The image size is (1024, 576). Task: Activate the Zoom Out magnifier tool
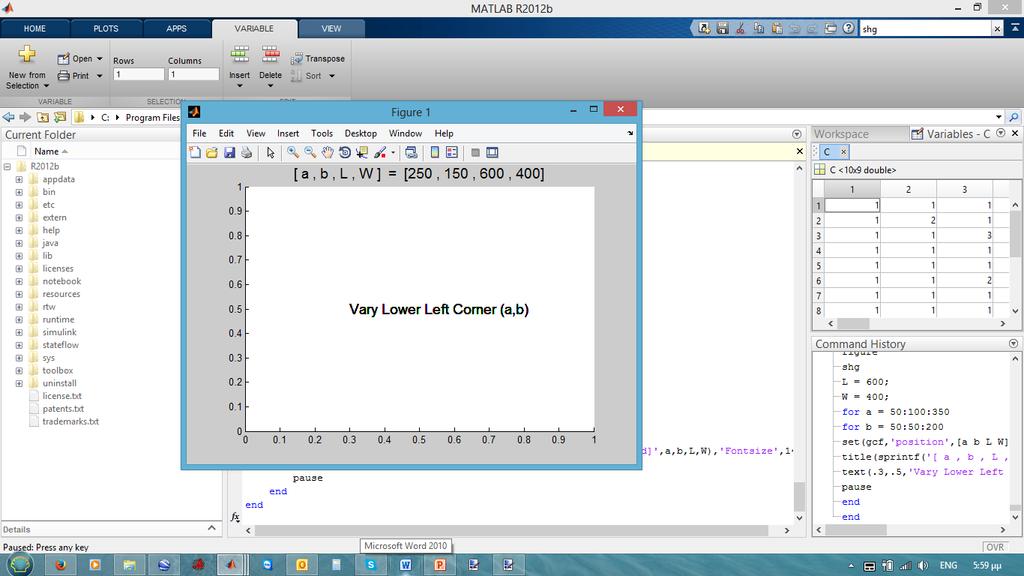point(310,152)
